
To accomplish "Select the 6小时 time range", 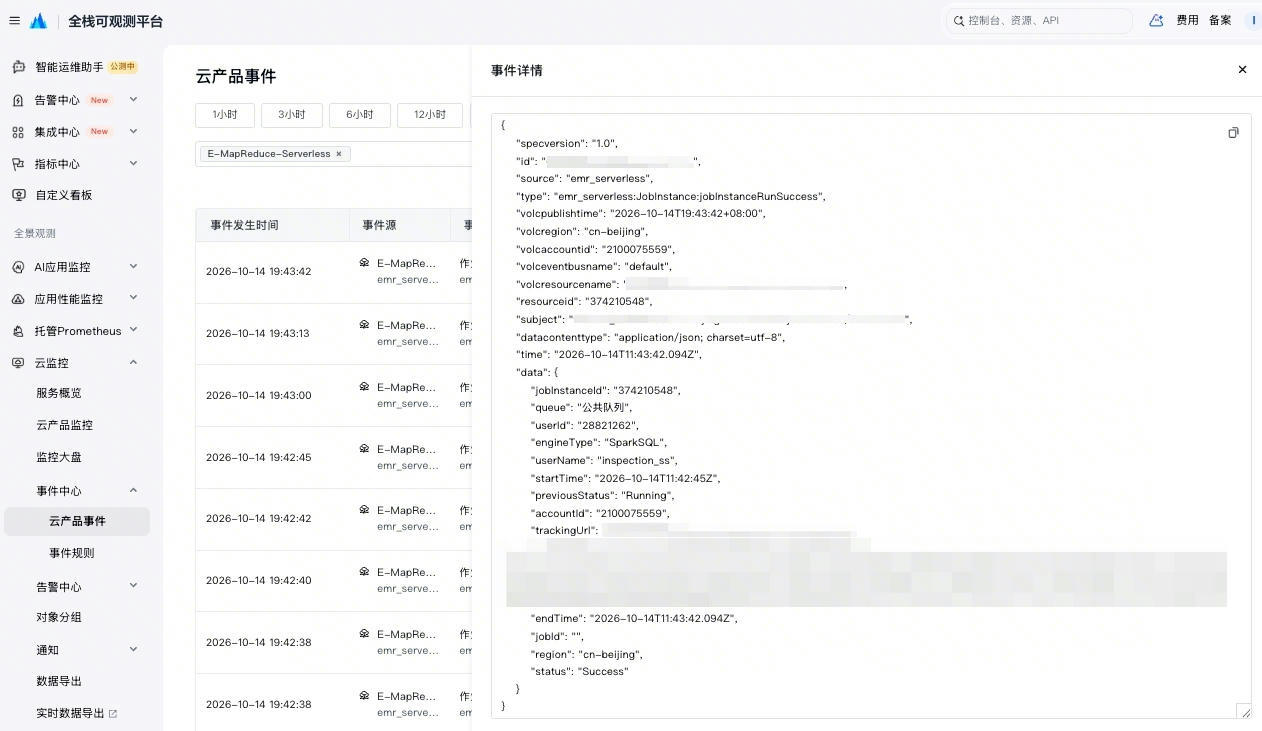I will click(360, 115).
